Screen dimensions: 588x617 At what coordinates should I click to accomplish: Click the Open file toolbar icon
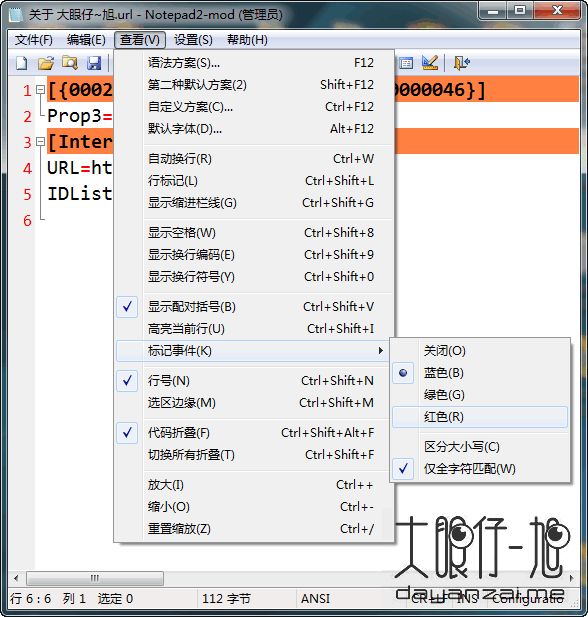pyautogui.click(x=46, y=63)
